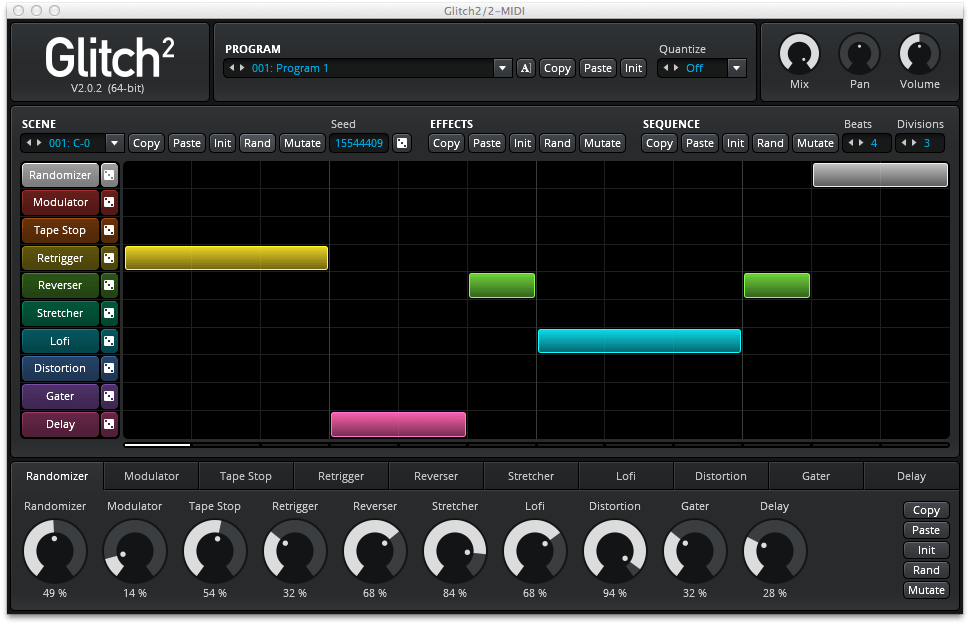Image resolution: width=970 pixels, height=625 pixels.
Task: Select the Randomizer effect lane button
Action: [x=60, y=175]
